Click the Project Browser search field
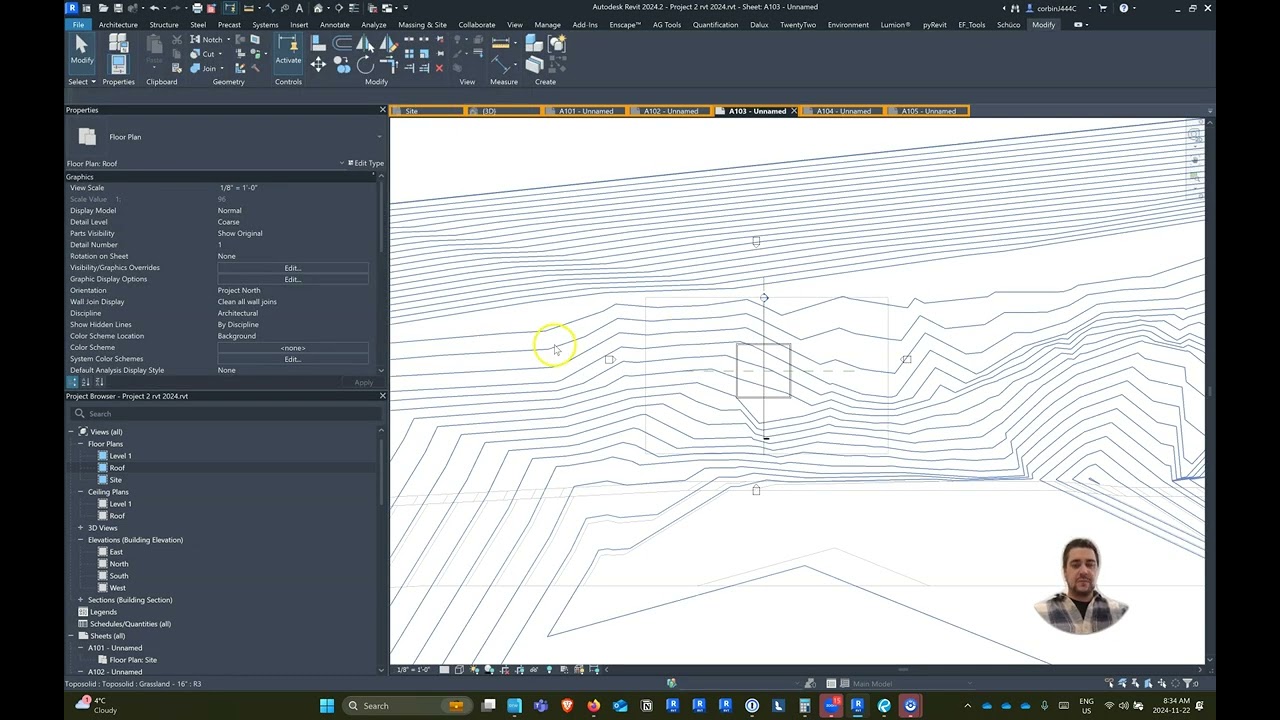 pos(225,414)
